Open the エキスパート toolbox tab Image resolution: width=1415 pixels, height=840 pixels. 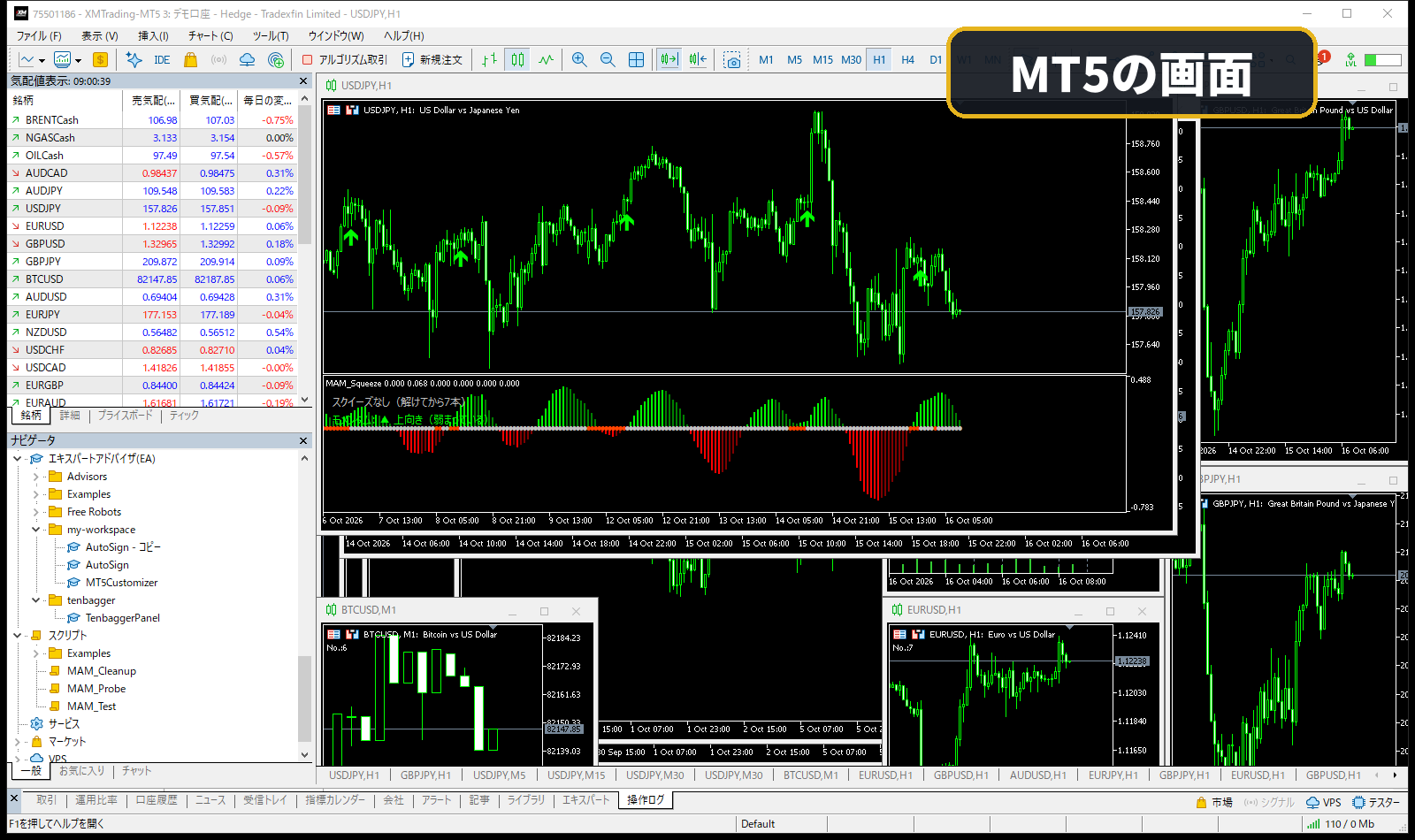586,800
